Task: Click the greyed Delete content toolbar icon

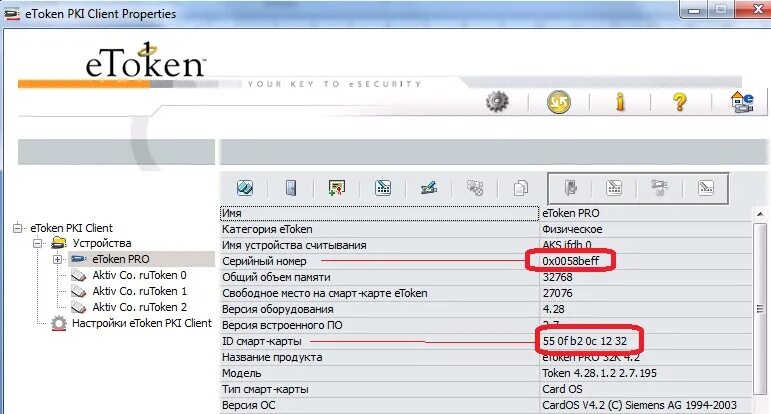Action: (475, 188)
